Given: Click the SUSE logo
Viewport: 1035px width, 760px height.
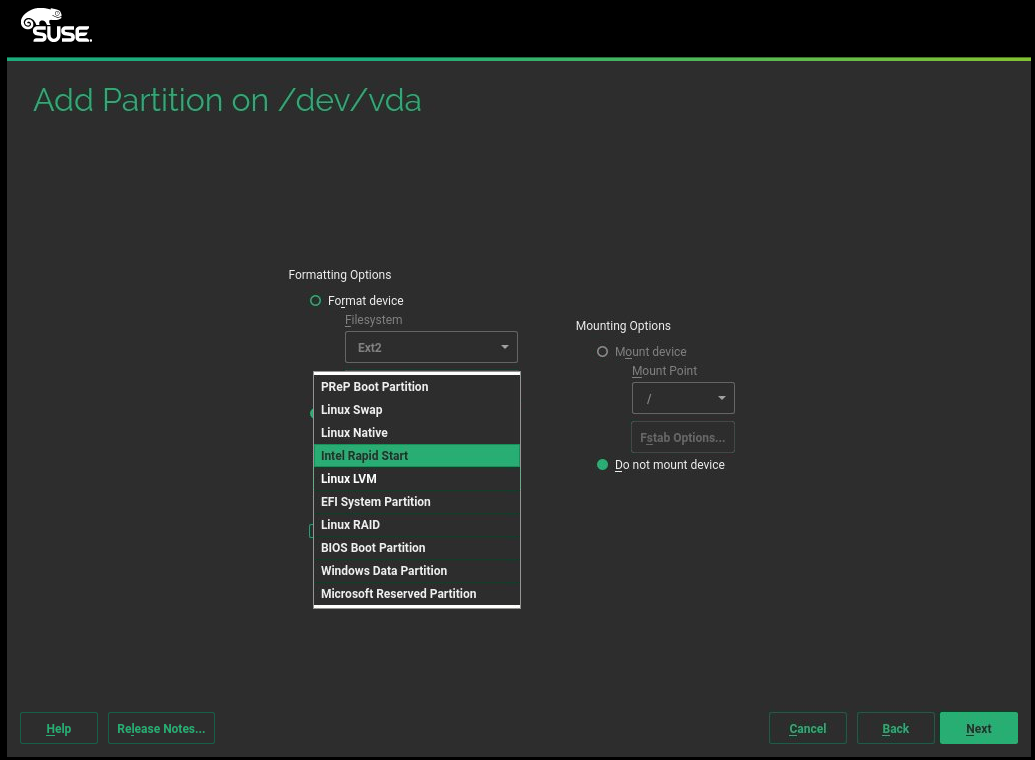Looking at the screenshot, I should coord(56,26).
